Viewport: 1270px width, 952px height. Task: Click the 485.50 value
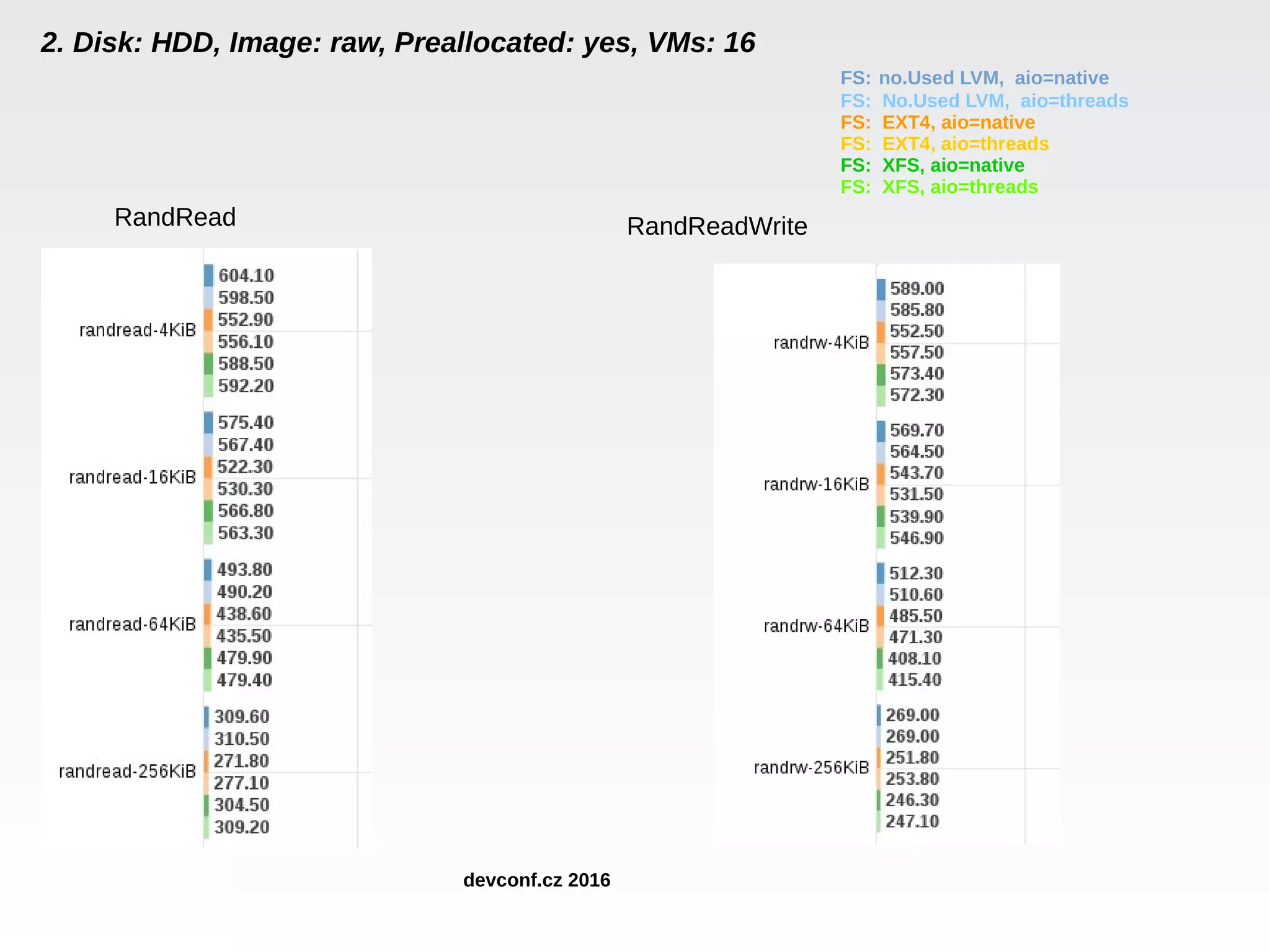(916, 616)
